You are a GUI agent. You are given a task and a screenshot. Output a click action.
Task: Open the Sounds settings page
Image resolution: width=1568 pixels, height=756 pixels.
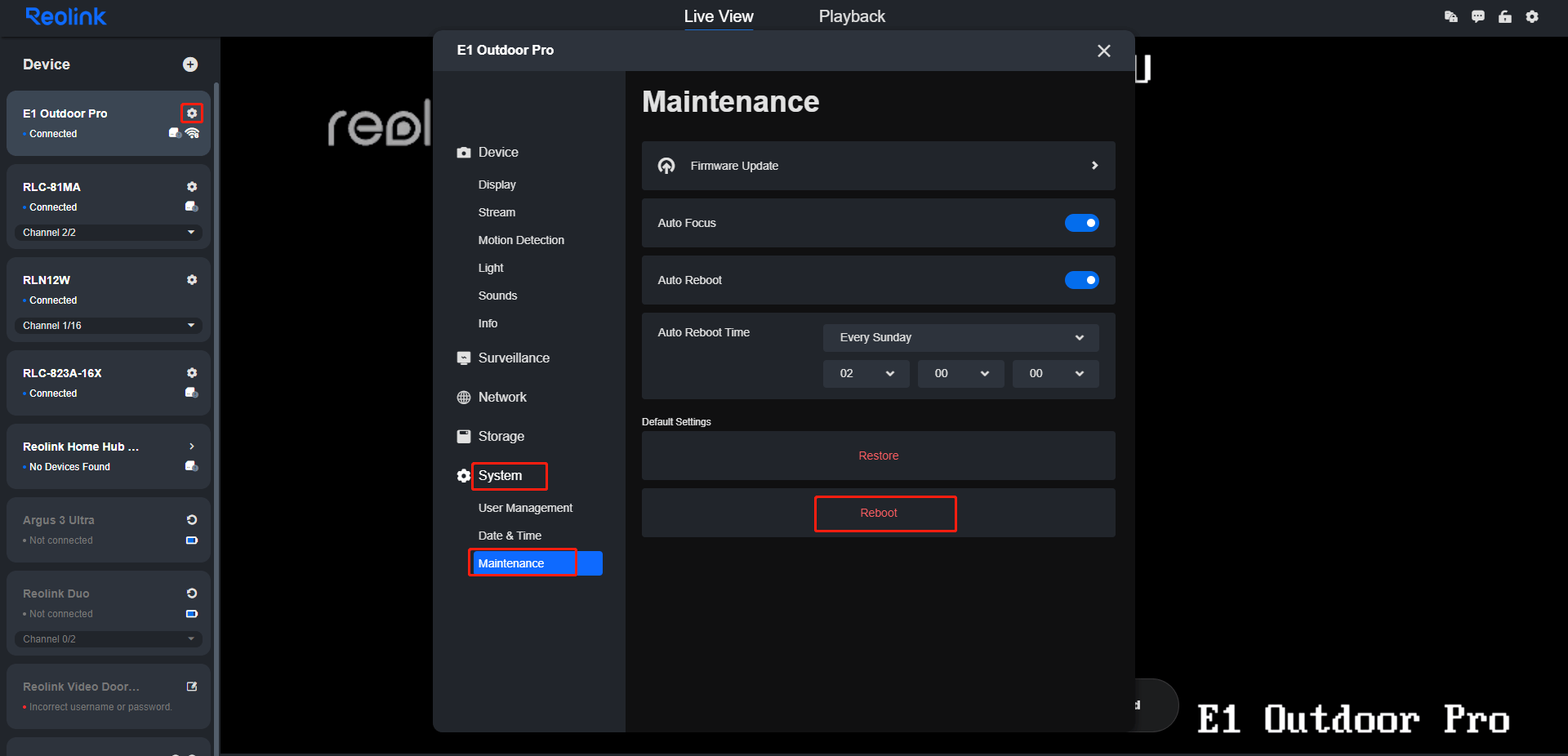497,296
